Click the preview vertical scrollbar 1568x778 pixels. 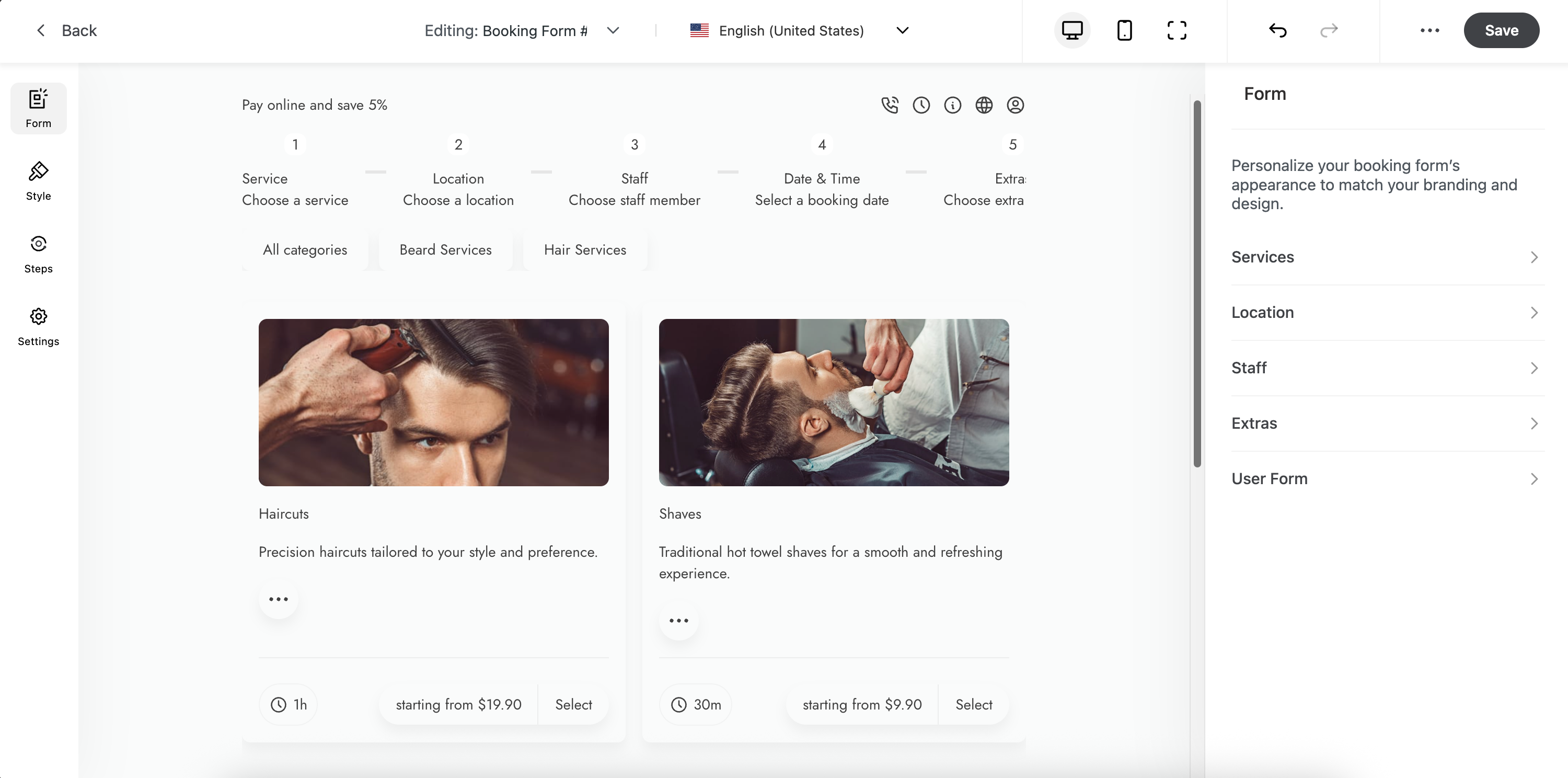[x=1197, y=284]
